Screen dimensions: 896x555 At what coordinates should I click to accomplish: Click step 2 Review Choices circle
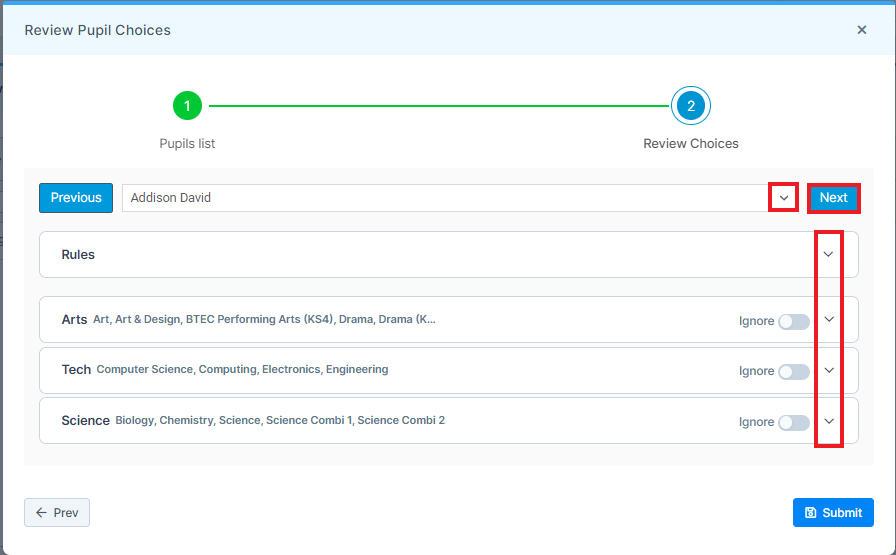point(691,106)
